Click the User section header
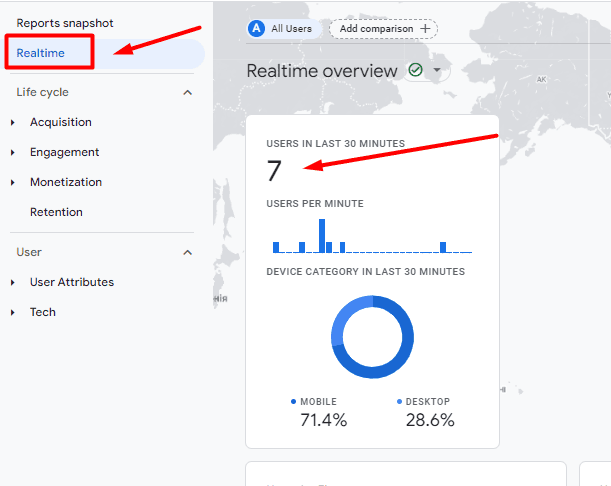Image resolution: width=611 pixels, height=486 pixels. coord(29,252)
